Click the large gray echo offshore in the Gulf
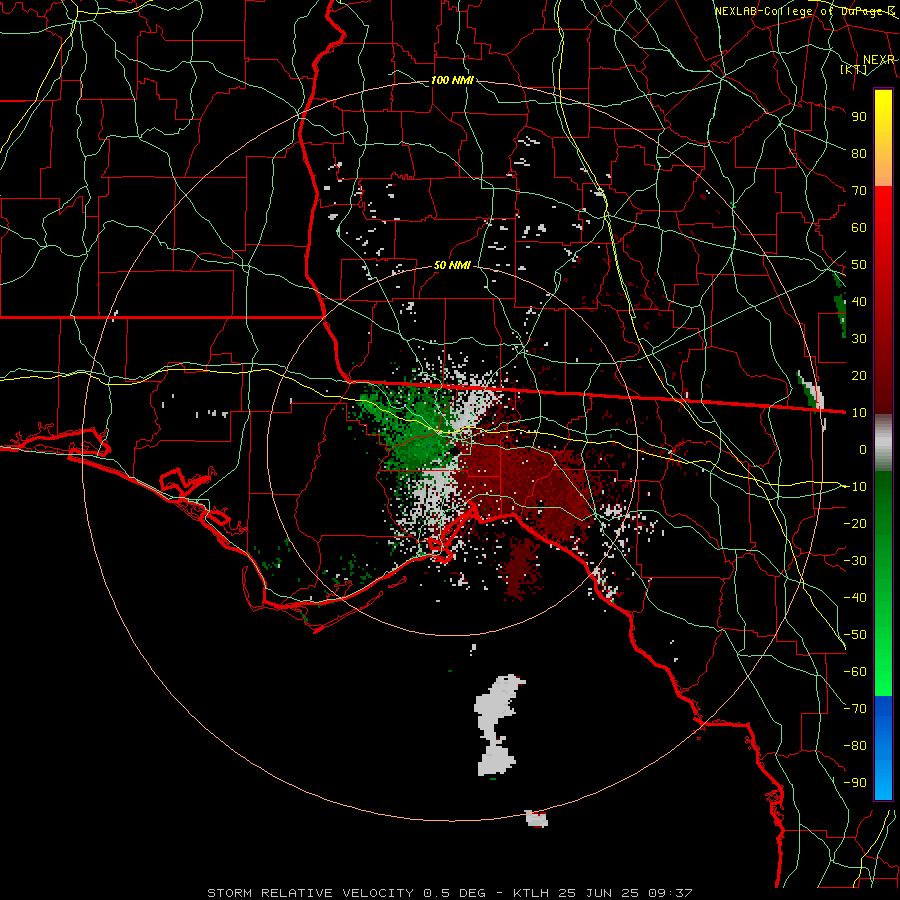900x900 pixels. click(498, 724)
